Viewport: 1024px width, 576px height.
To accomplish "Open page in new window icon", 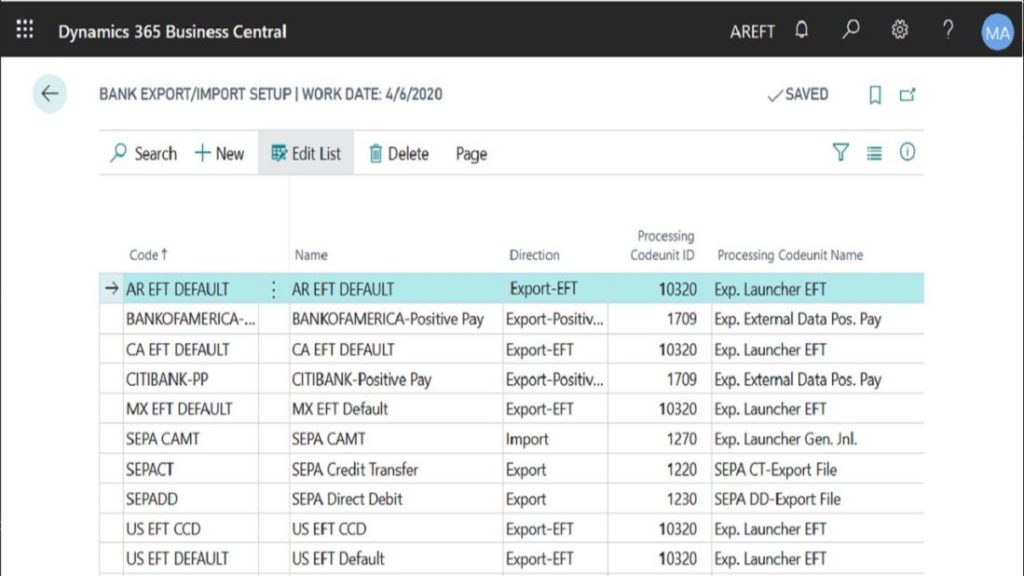I will [907, 95].
